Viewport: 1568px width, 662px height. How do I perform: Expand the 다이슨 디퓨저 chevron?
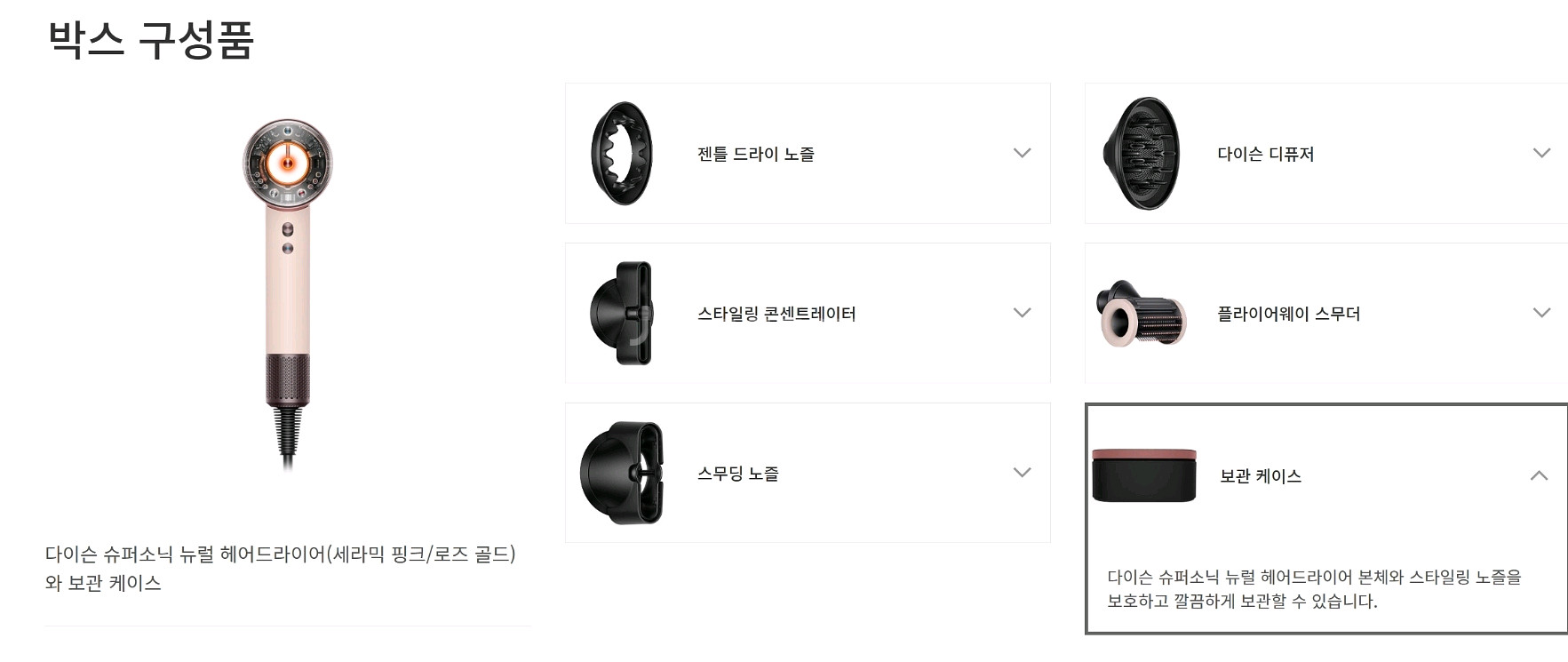pyautogui.click(x=1541, y=153)
